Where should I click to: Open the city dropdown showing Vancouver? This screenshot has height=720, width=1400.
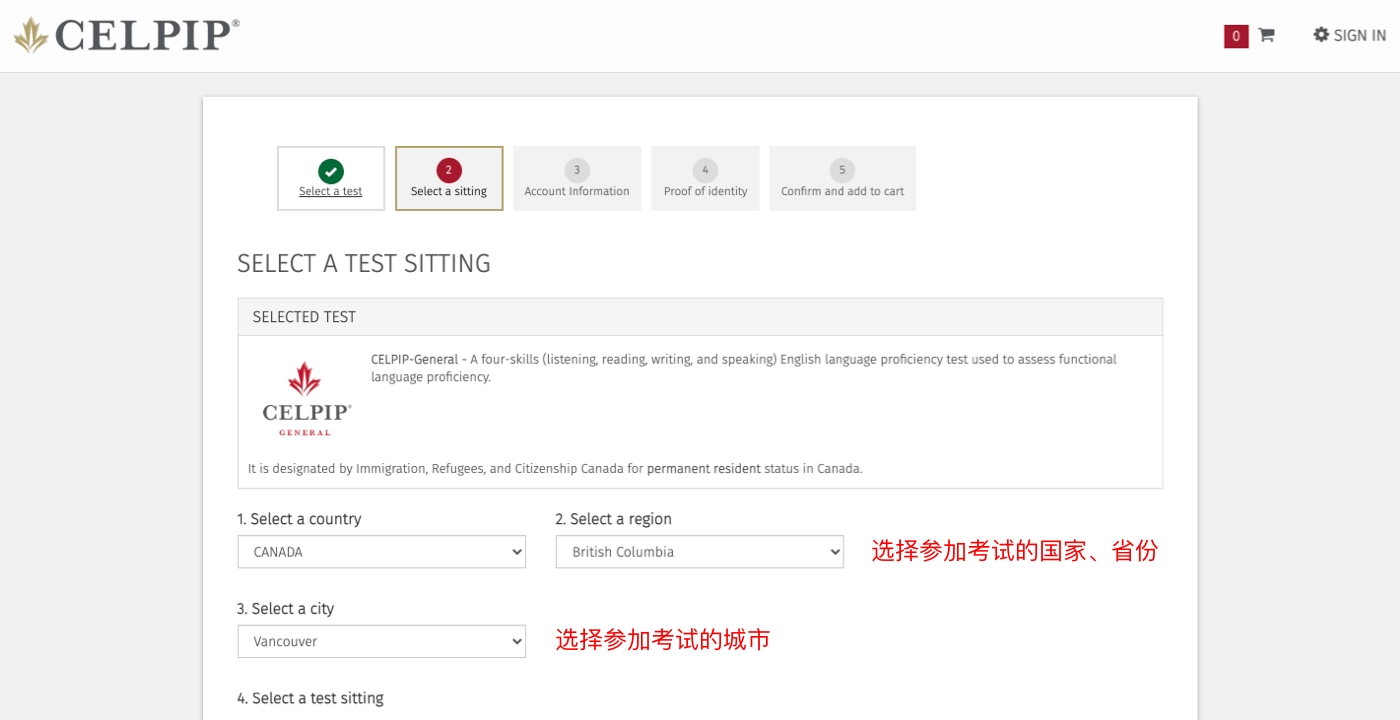coord(381,642)
